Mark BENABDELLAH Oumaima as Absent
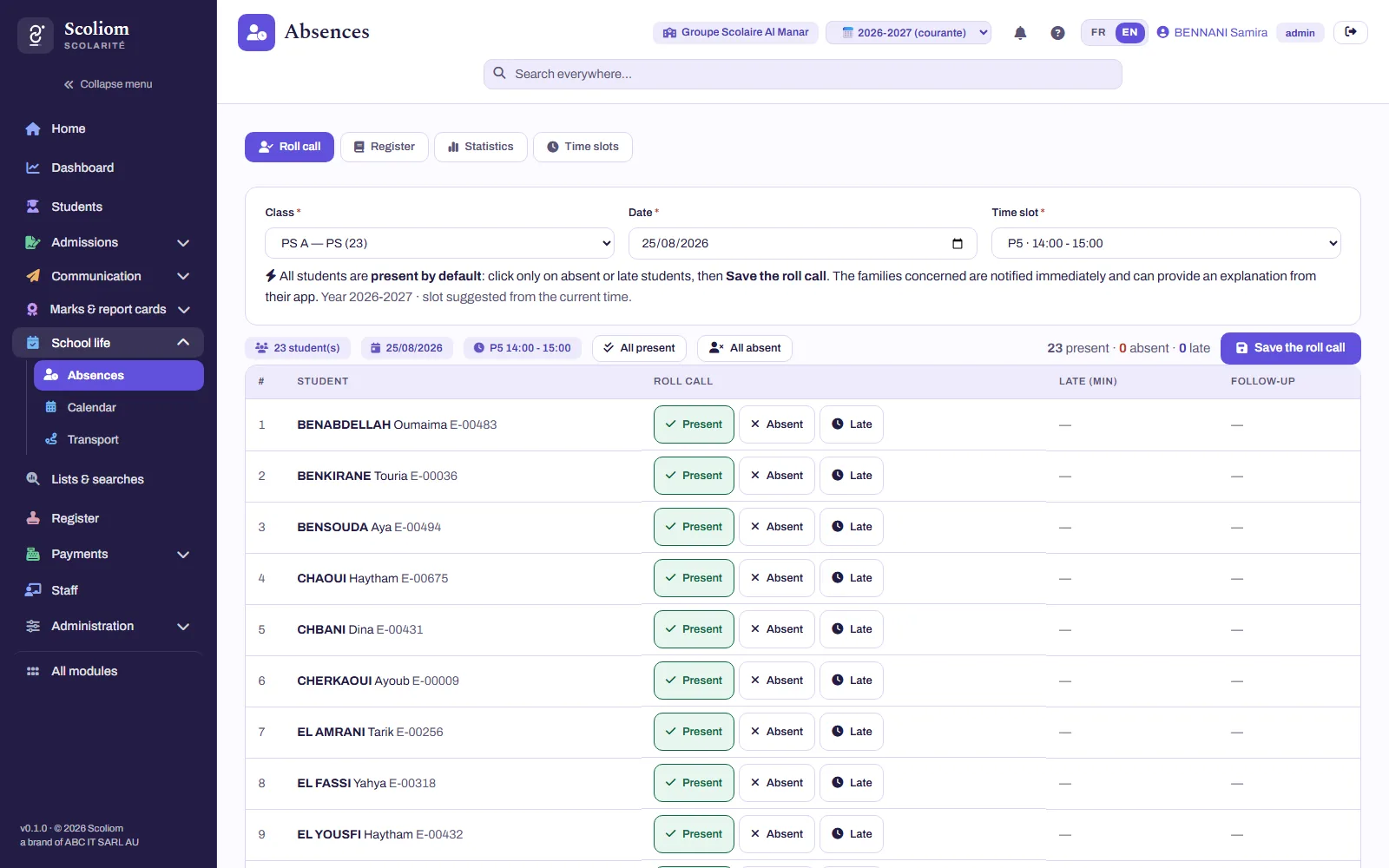This screenshot has width=1389, height=868. 777,424
